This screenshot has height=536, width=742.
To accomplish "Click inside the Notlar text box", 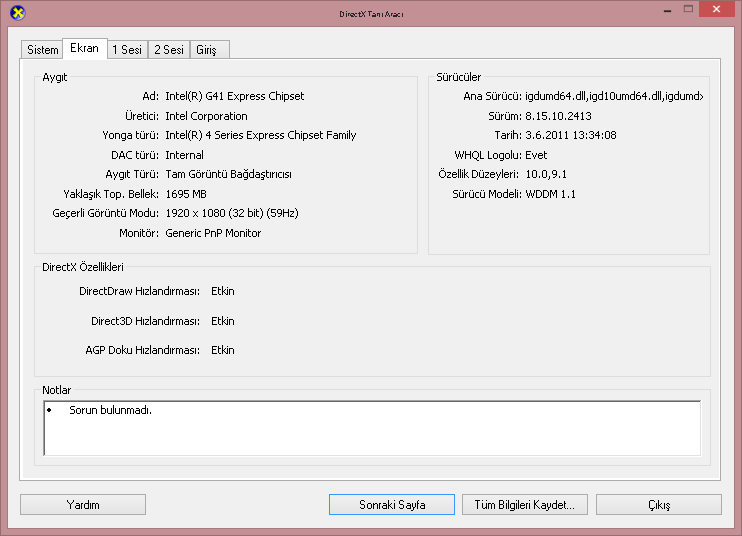I will coord(372,428).
